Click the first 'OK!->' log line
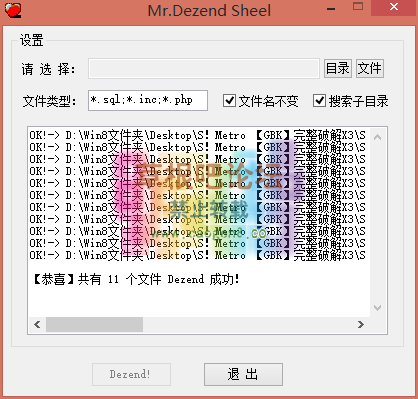 tap(197, 135)
